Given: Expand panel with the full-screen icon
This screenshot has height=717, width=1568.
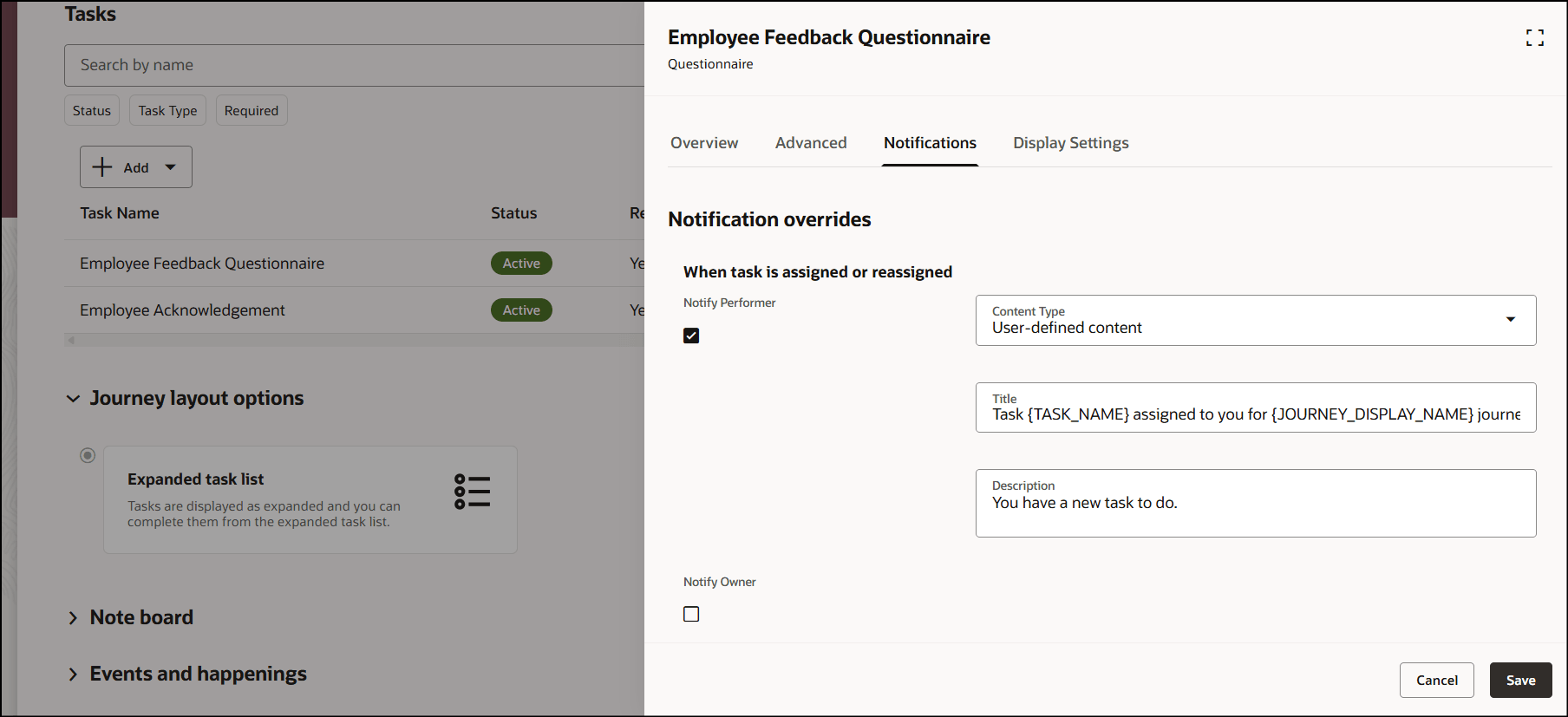Looking at the screenshot, I should [1535, 37].
